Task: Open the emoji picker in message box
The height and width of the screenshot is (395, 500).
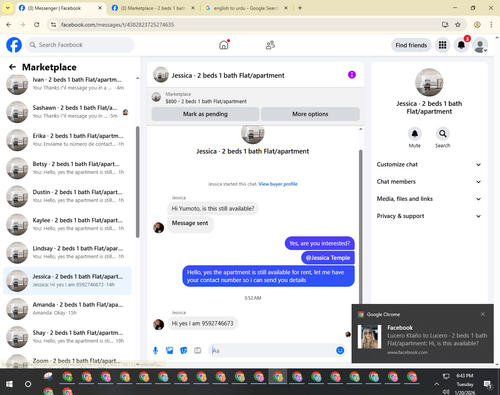Action: (x=340, y=350)
